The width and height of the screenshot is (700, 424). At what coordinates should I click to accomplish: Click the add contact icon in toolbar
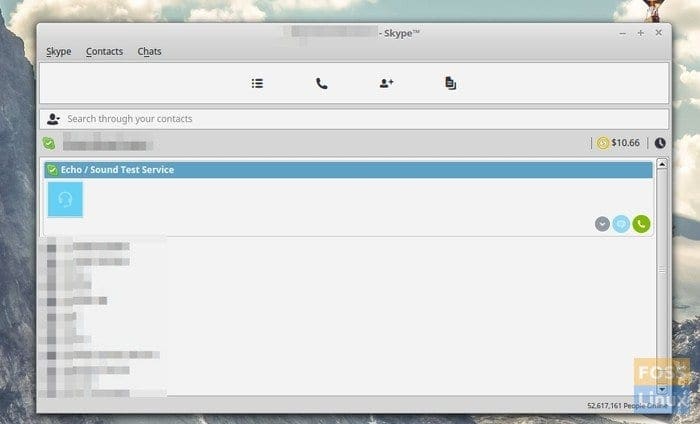pyautogui.click(x=386, y=83)
